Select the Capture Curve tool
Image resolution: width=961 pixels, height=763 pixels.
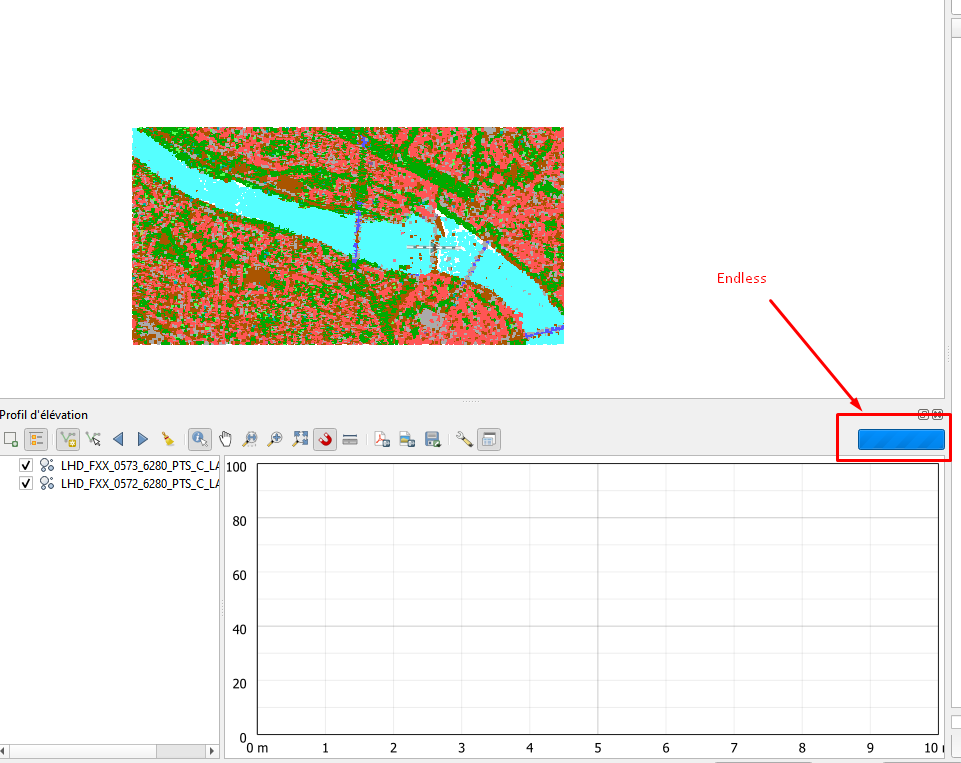(x=66, y=438)
